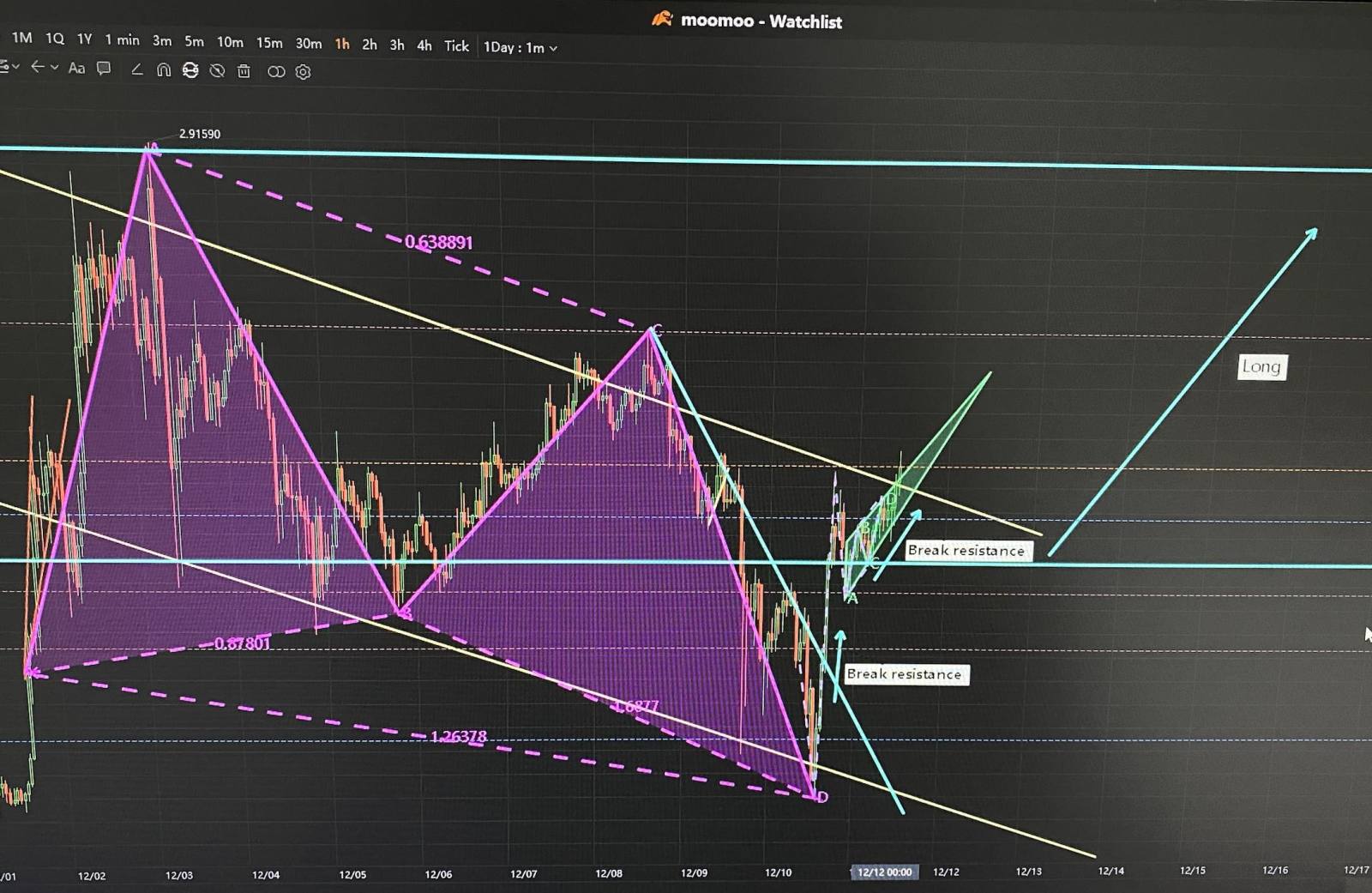Screen dimensions: 1372x893
Task: Select the arrow line drawing tool
Action: click(x=38, y=67)
